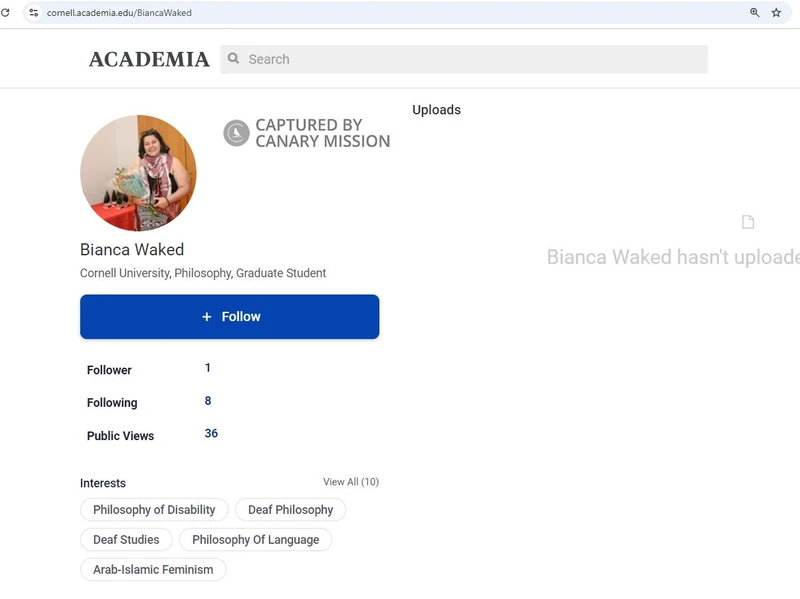Expand interests with View All (10)
Viewport: 800px width, 599px height.
pyautogui.click(x=350, y=482)
